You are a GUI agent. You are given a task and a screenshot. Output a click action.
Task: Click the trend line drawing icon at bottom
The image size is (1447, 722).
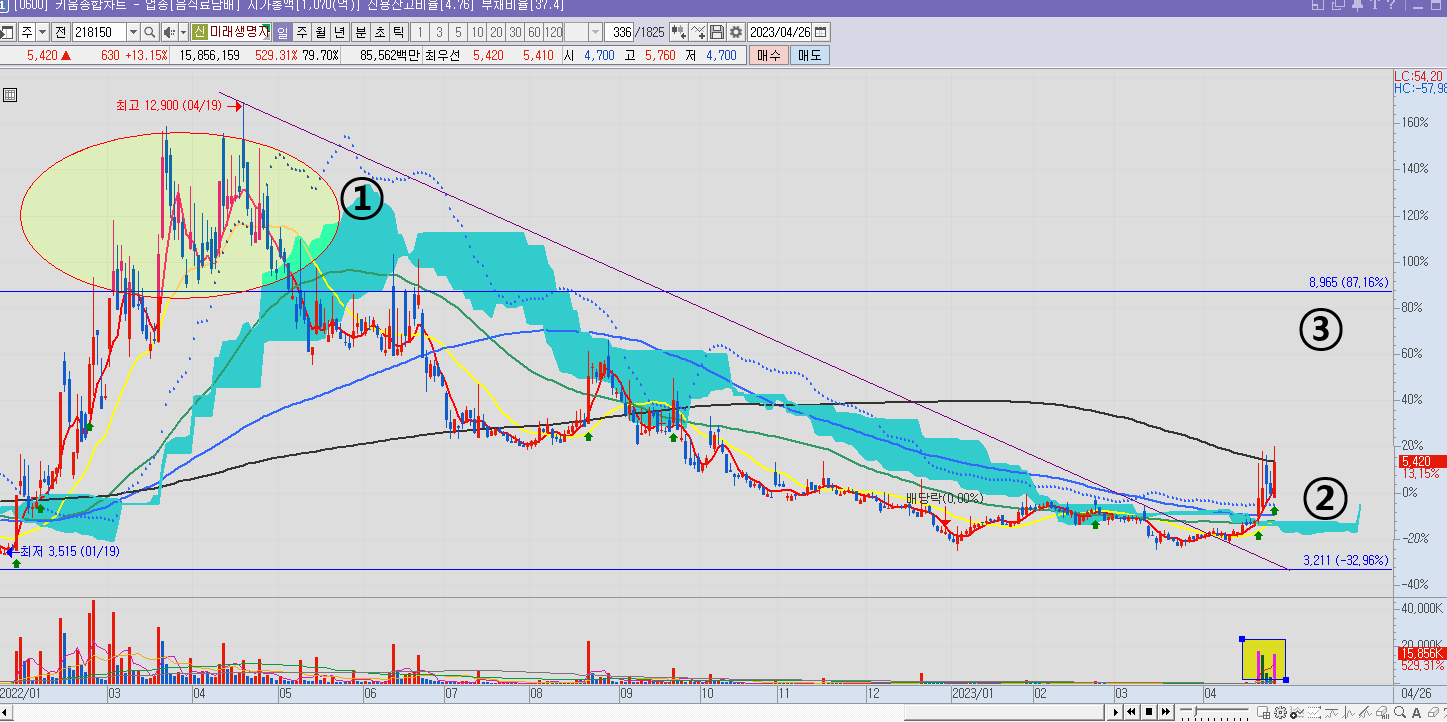1331,712
